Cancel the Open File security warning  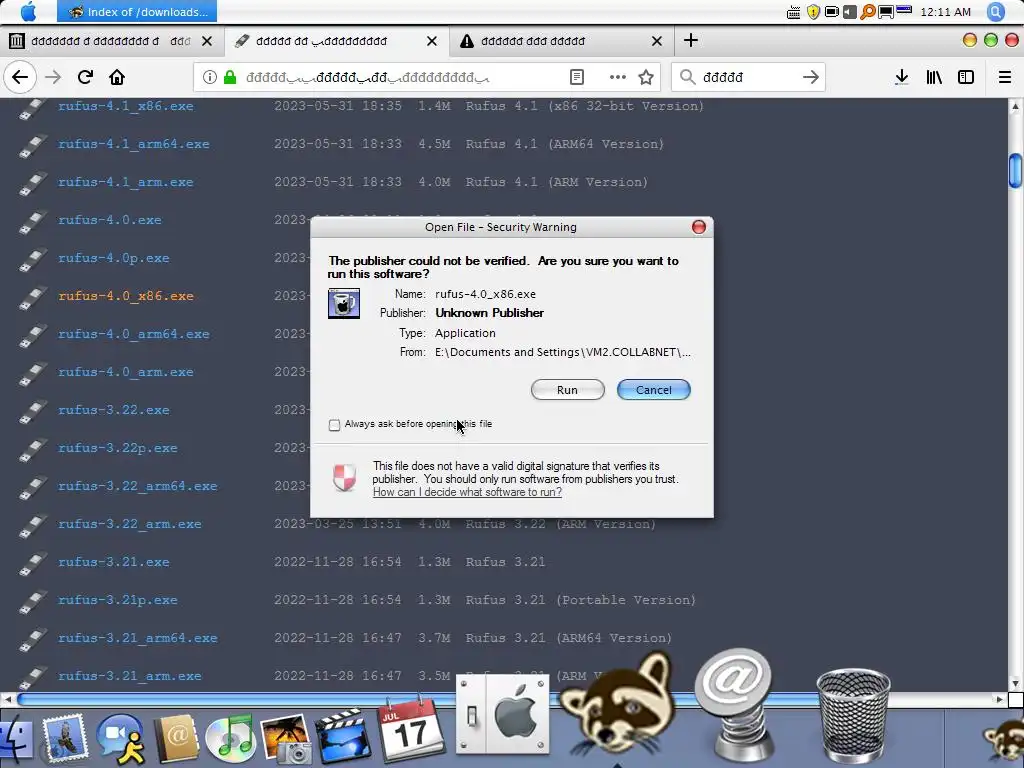(654, 390)
